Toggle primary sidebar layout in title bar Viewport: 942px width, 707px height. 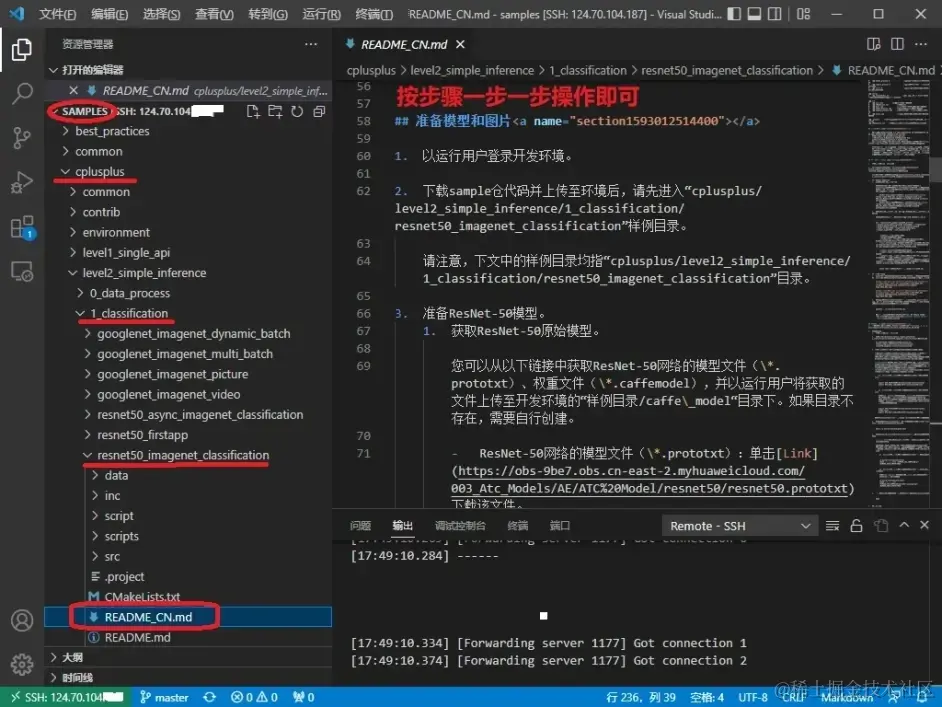click(x=734, y=14)
